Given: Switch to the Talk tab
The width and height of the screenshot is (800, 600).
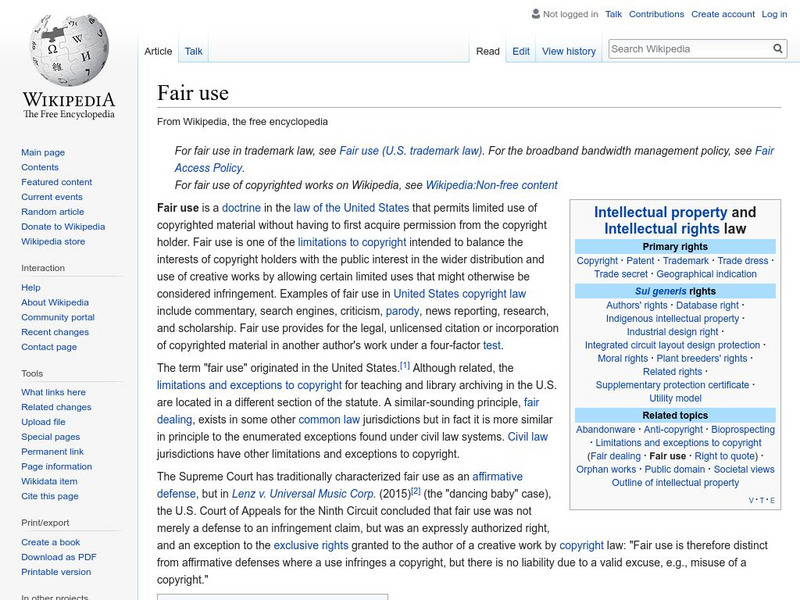Looking at the screenshot, I should 192,51.
